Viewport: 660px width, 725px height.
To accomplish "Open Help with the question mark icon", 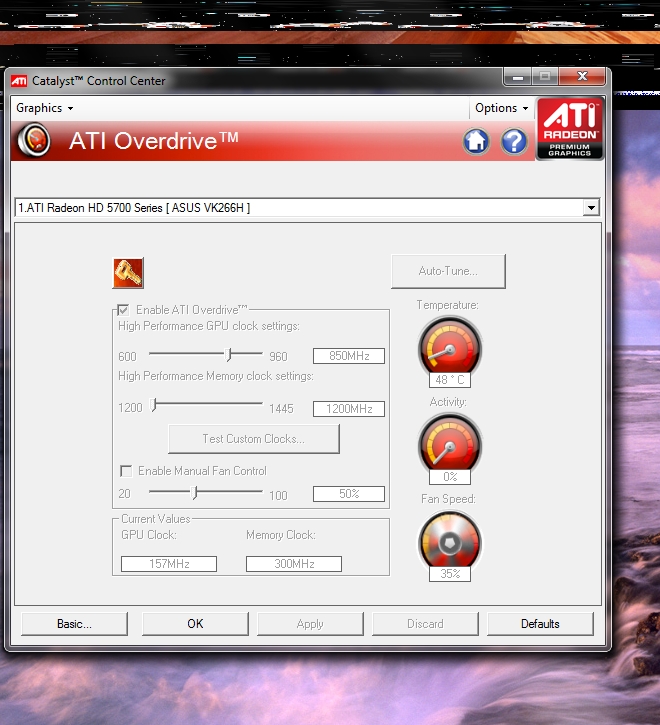I will click(514, 141).
